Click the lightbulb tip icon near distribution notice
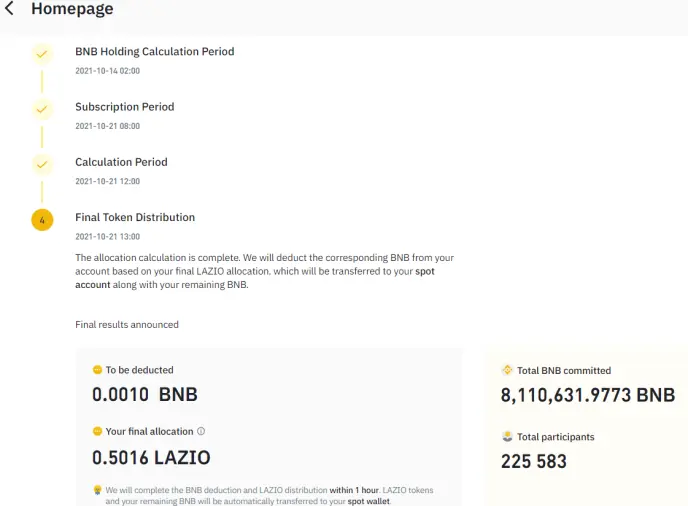Viewport: 688px width, 506px height. pos(97,490)
